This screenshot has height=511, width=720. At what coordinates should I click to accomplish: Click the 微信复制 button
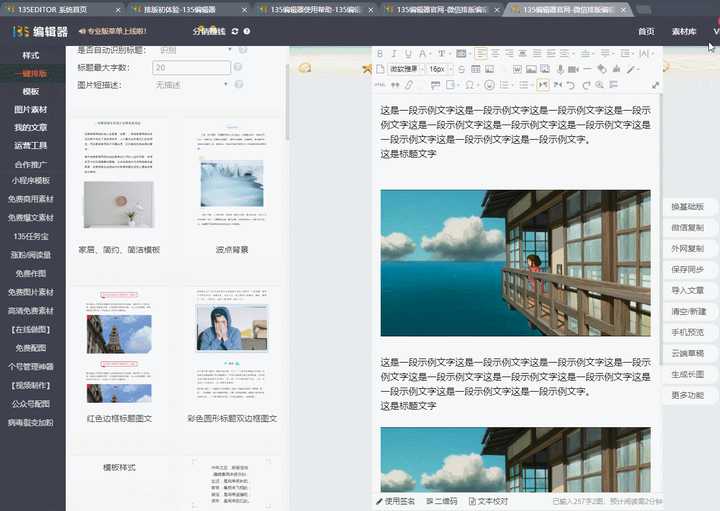(688, 227)
